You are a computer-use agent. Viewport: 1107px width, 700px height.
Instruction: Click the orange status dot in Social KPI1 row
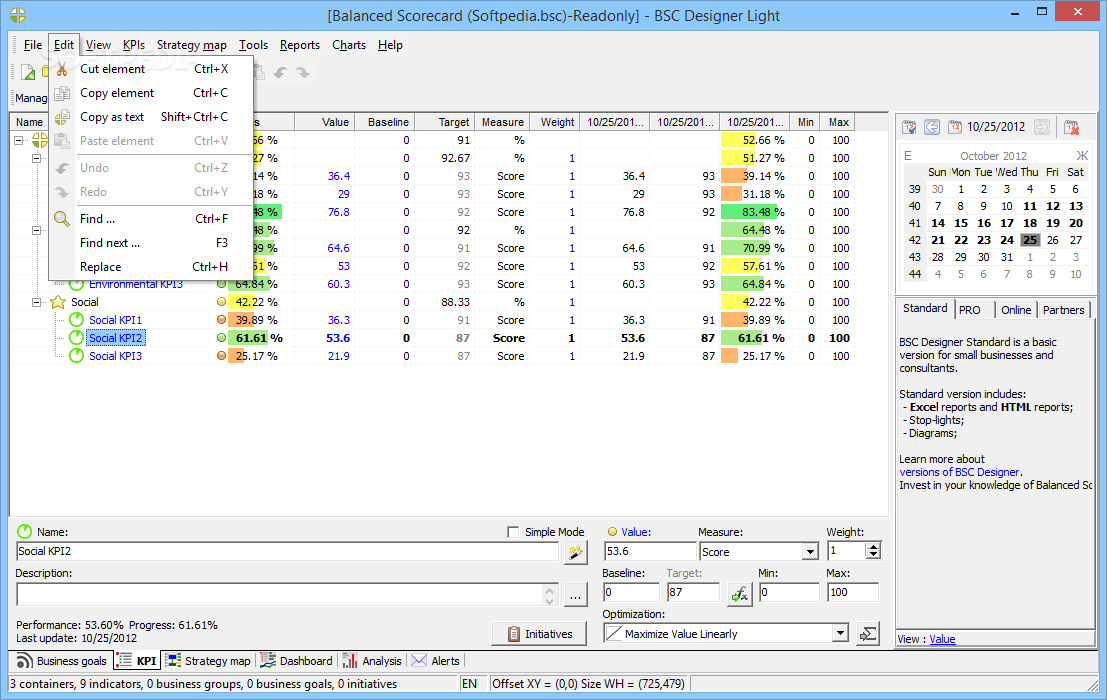222,320
